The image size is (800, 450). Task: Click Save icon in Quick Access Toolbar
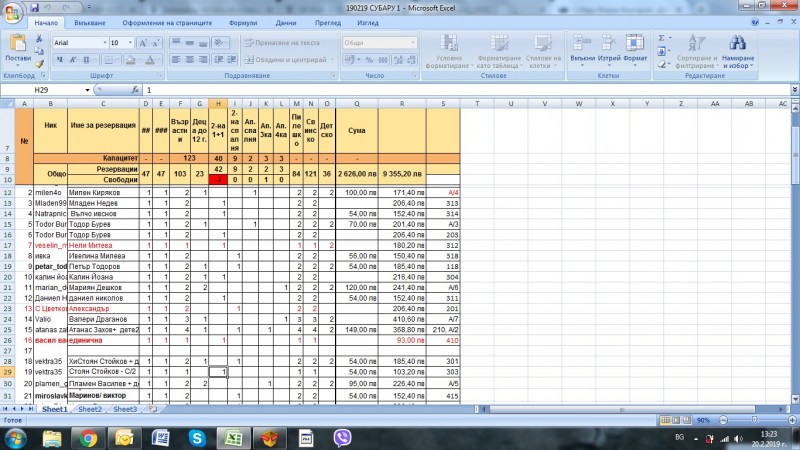(35, 8)
